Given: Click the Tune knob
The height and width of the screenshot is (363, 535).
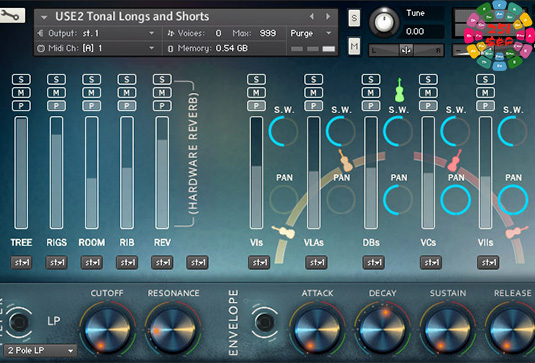Looking at the screenshot, I should pyautogui.click(x=384, y=22).
